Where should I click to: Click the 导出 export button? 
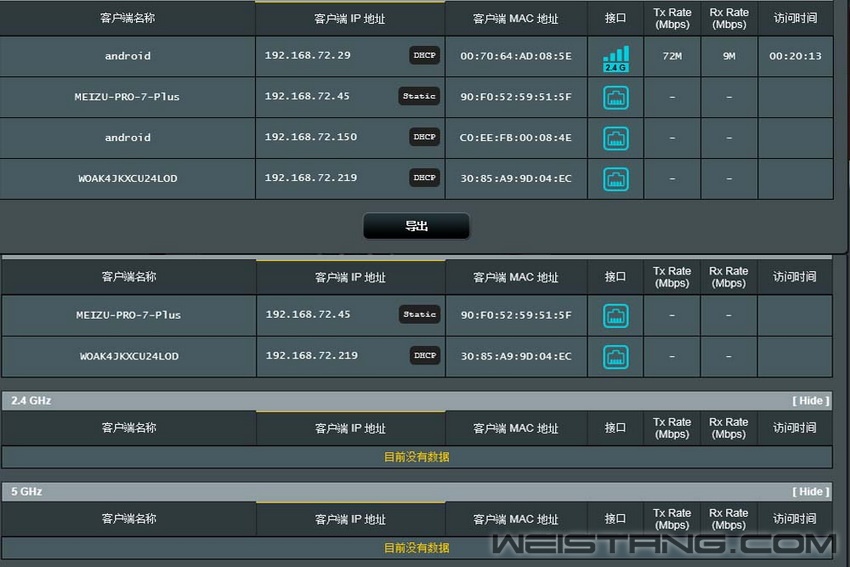click(x=416, y=227)
